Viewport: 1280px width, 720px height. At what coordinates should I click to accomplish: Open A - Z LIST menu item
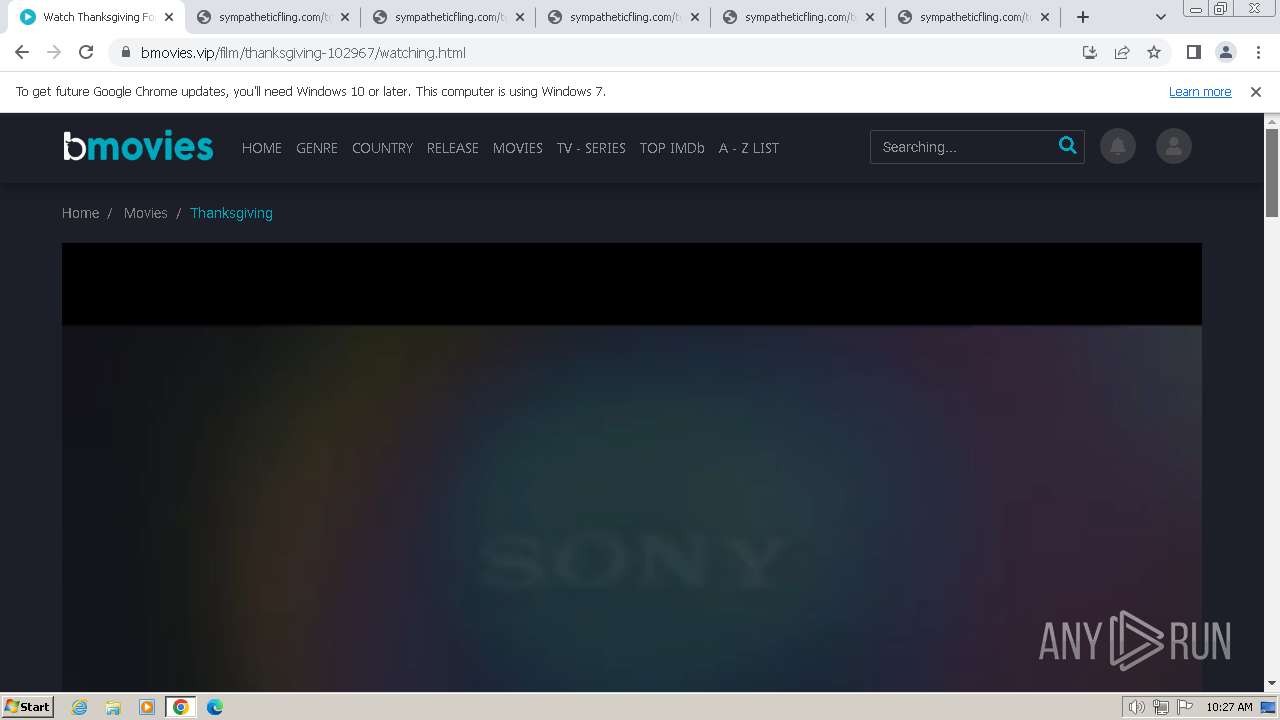[x=749, y=147]
